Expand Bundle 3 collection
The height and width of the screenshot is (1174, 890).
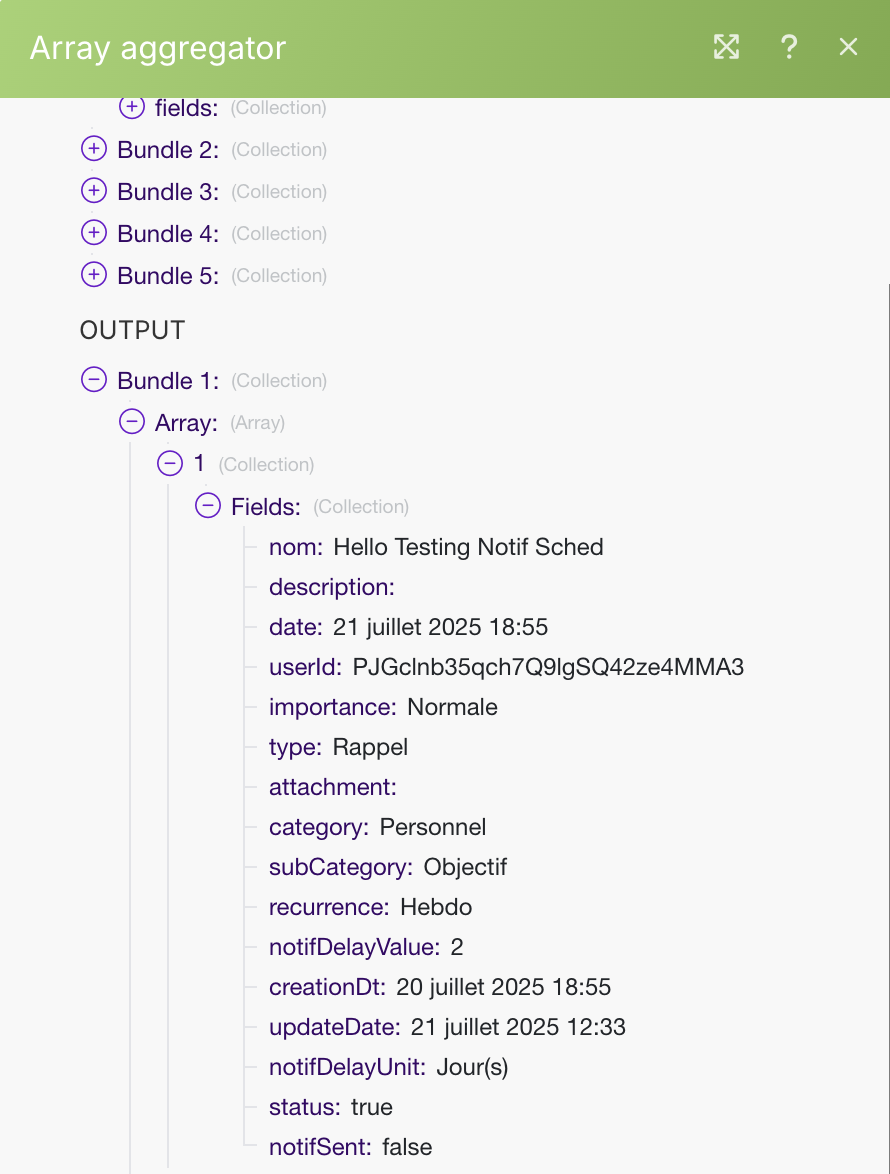pyautogui.click(x=93, y=191)
